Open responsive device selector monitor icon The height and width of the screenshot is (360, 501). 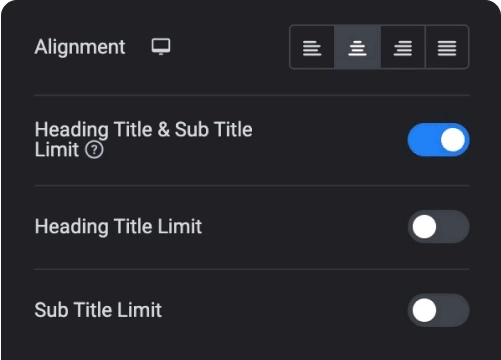click(161, 46)
